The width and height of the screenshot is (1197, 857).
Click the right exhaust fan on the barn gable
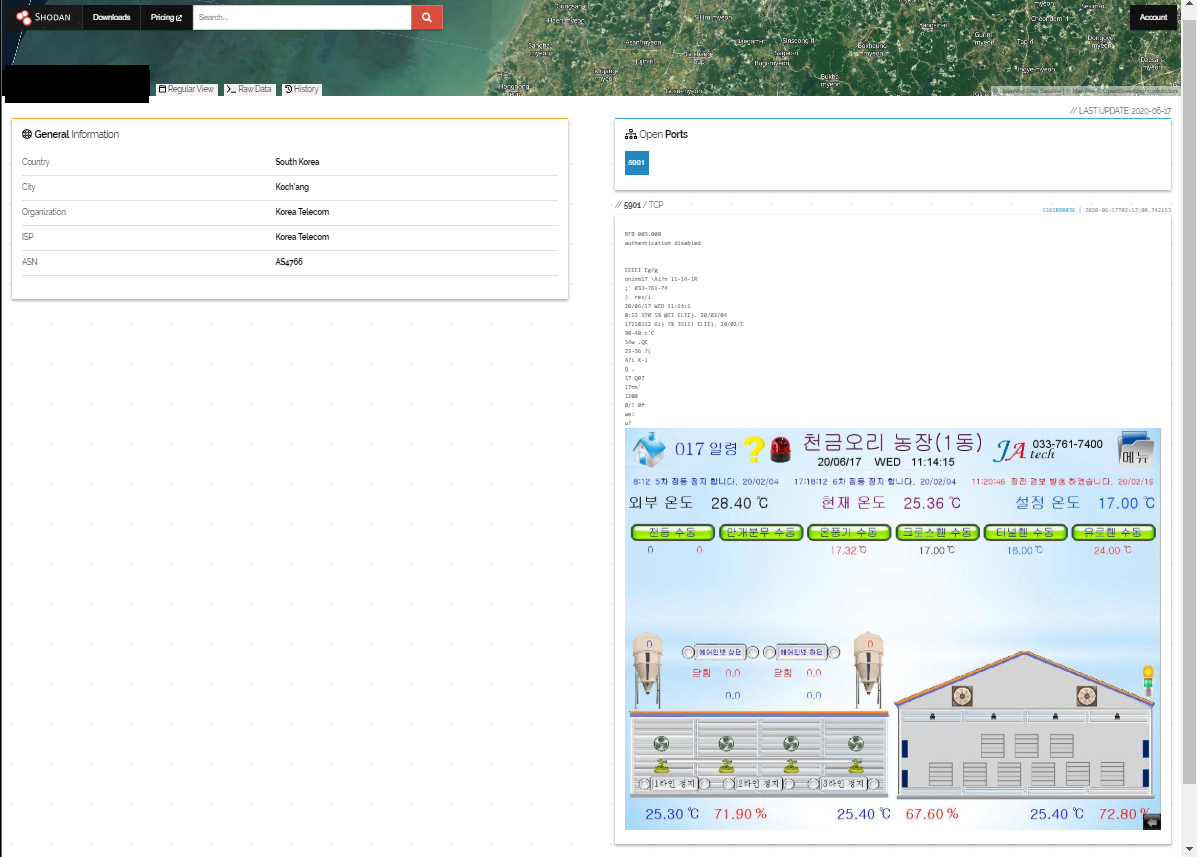click(1086, 695)
